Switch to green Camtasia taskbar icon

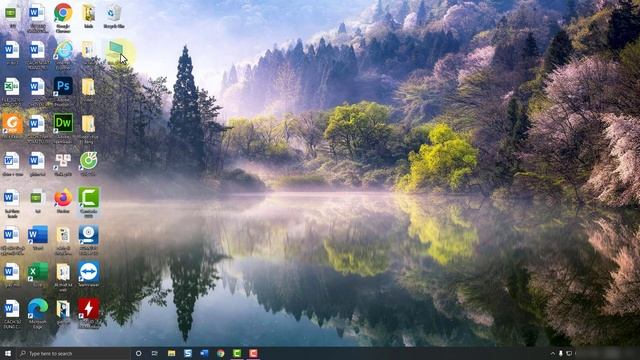(237, 353)
